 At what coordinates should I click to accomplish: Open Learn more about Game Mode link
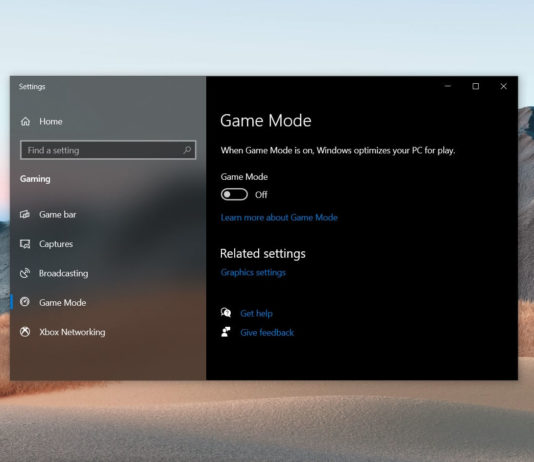pyautogui.click(x=279, y=217)
